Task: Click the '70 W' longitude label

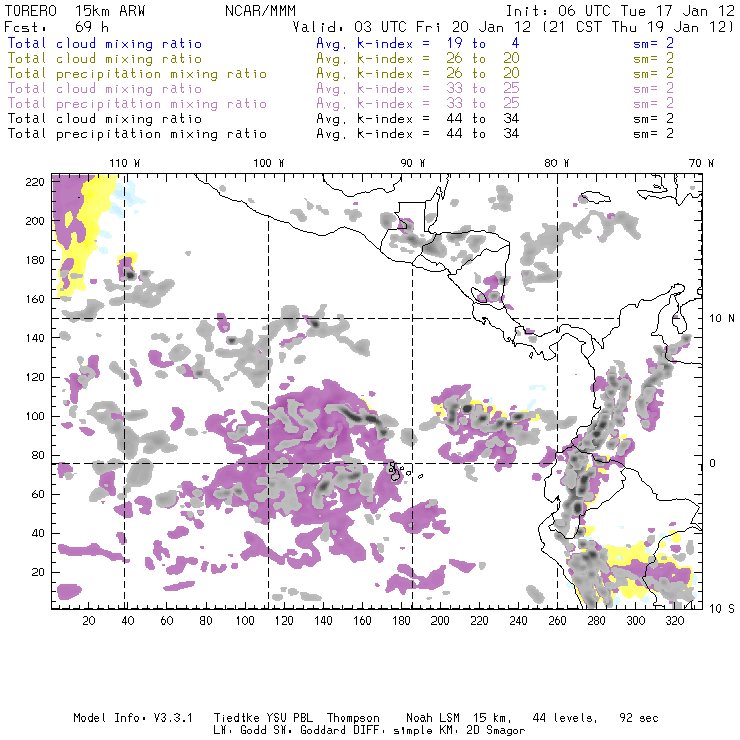Action: click(x=701, y=163)
